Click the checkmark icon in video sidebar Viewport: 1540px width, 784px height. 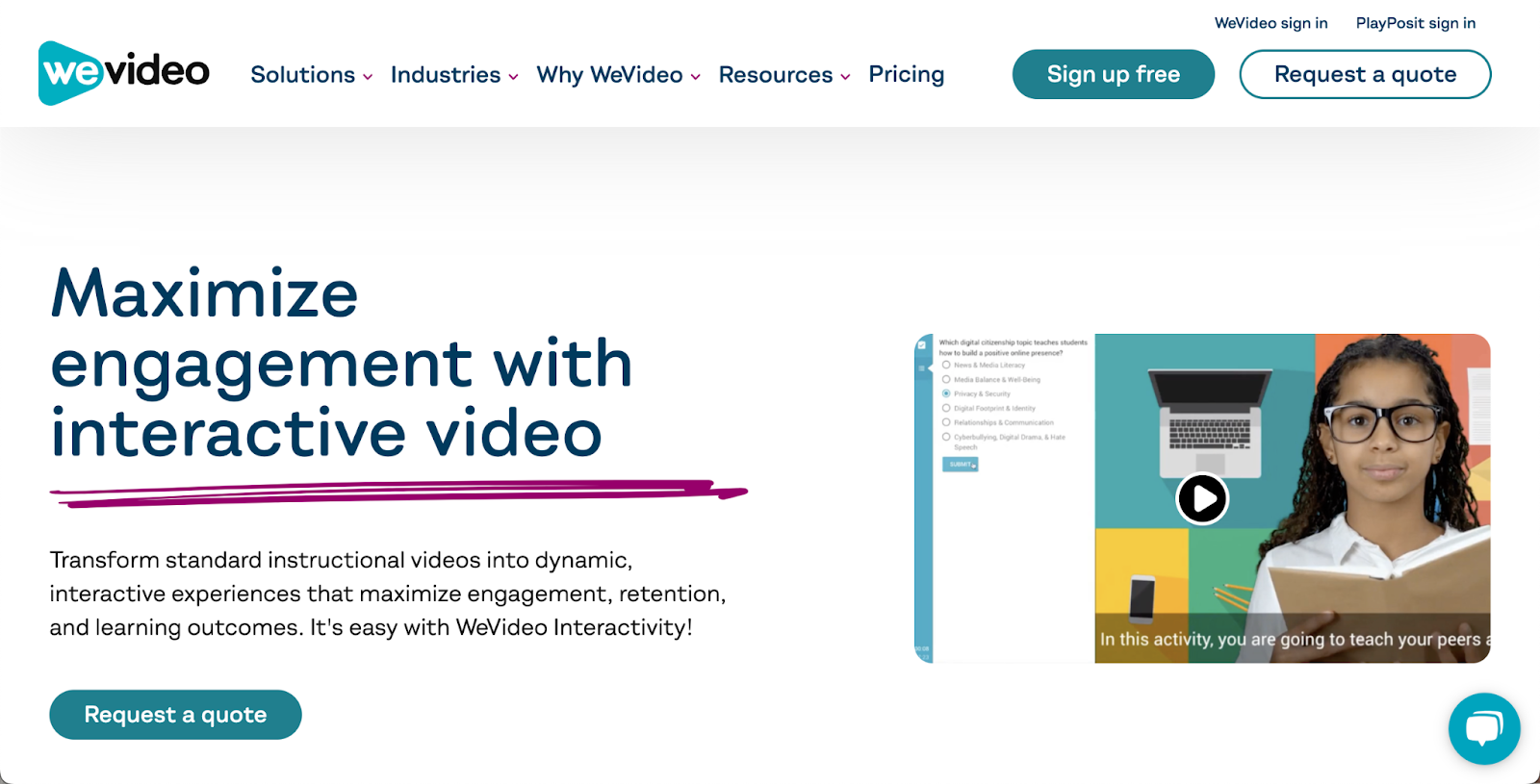[x=922, y=344]
